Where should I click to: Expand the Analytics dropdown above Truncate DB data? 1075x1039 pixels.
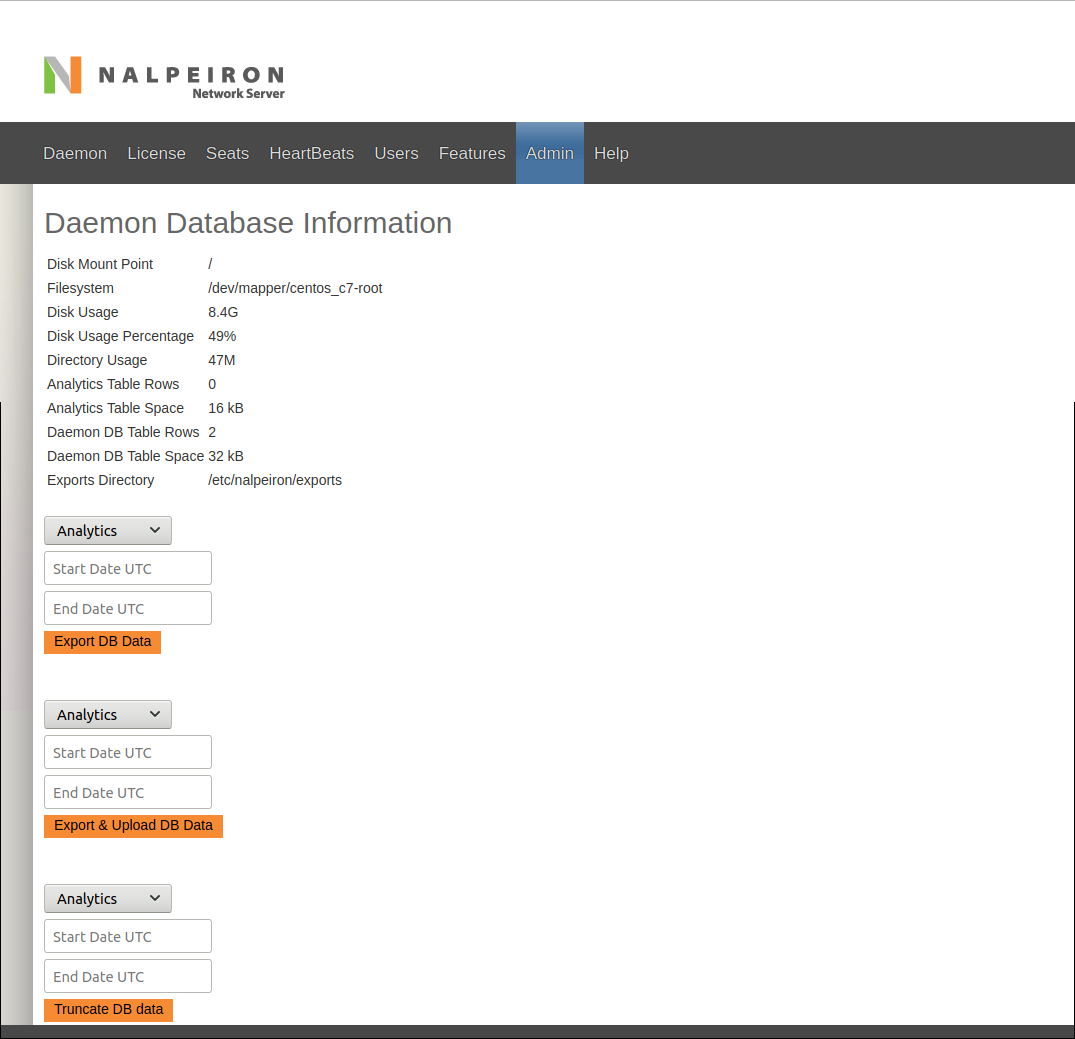pos(108,898)
